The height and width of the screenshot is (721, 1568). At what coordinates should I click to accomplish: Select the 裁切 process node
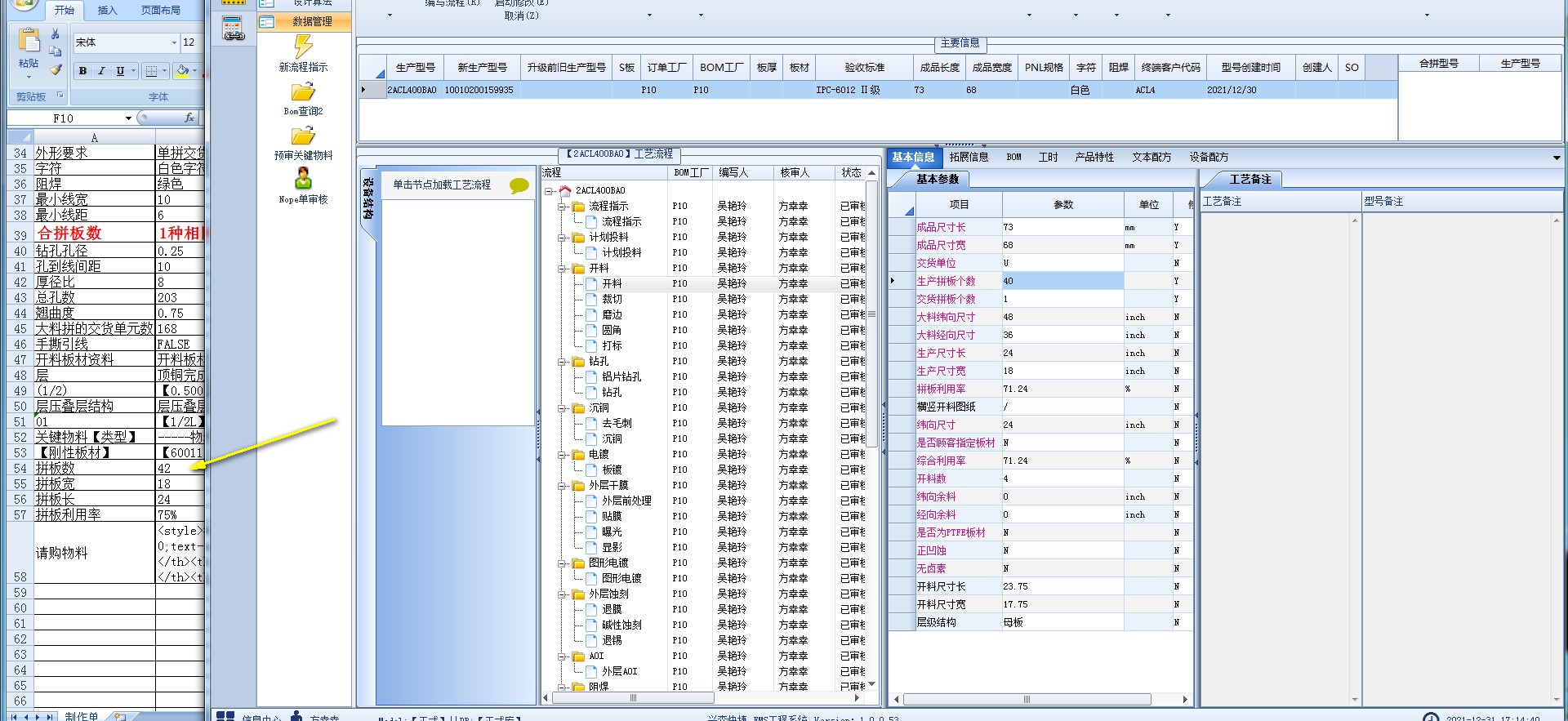click(612, 300)
